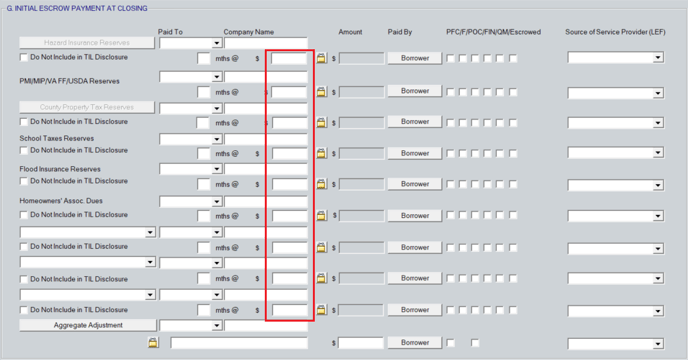Toggle the lock icon beside Aggregate Adjustment description field
The image size is (688, 360).
[x=153, y=342]
